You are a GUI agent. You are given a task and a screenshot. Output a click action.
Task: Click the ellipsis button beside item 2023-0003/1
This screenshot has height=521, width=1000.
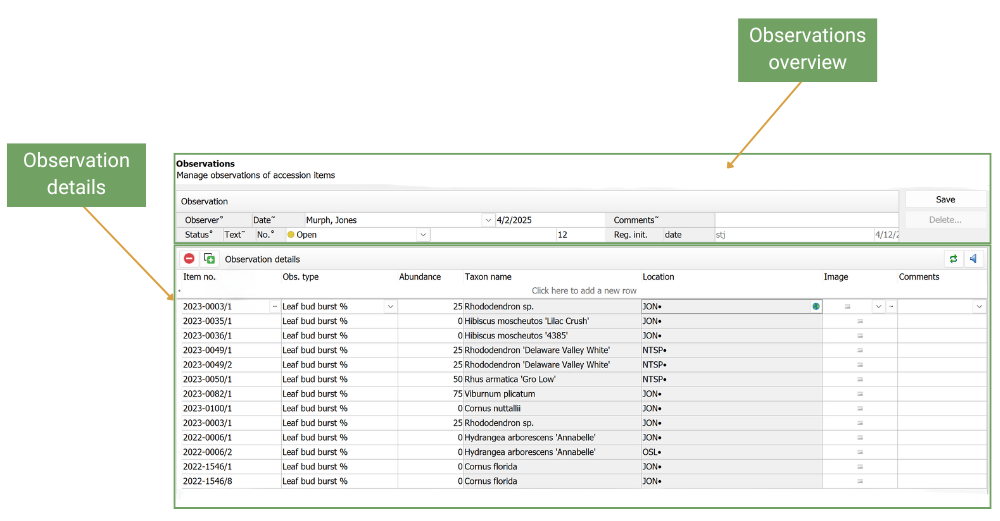coord(275,307)
